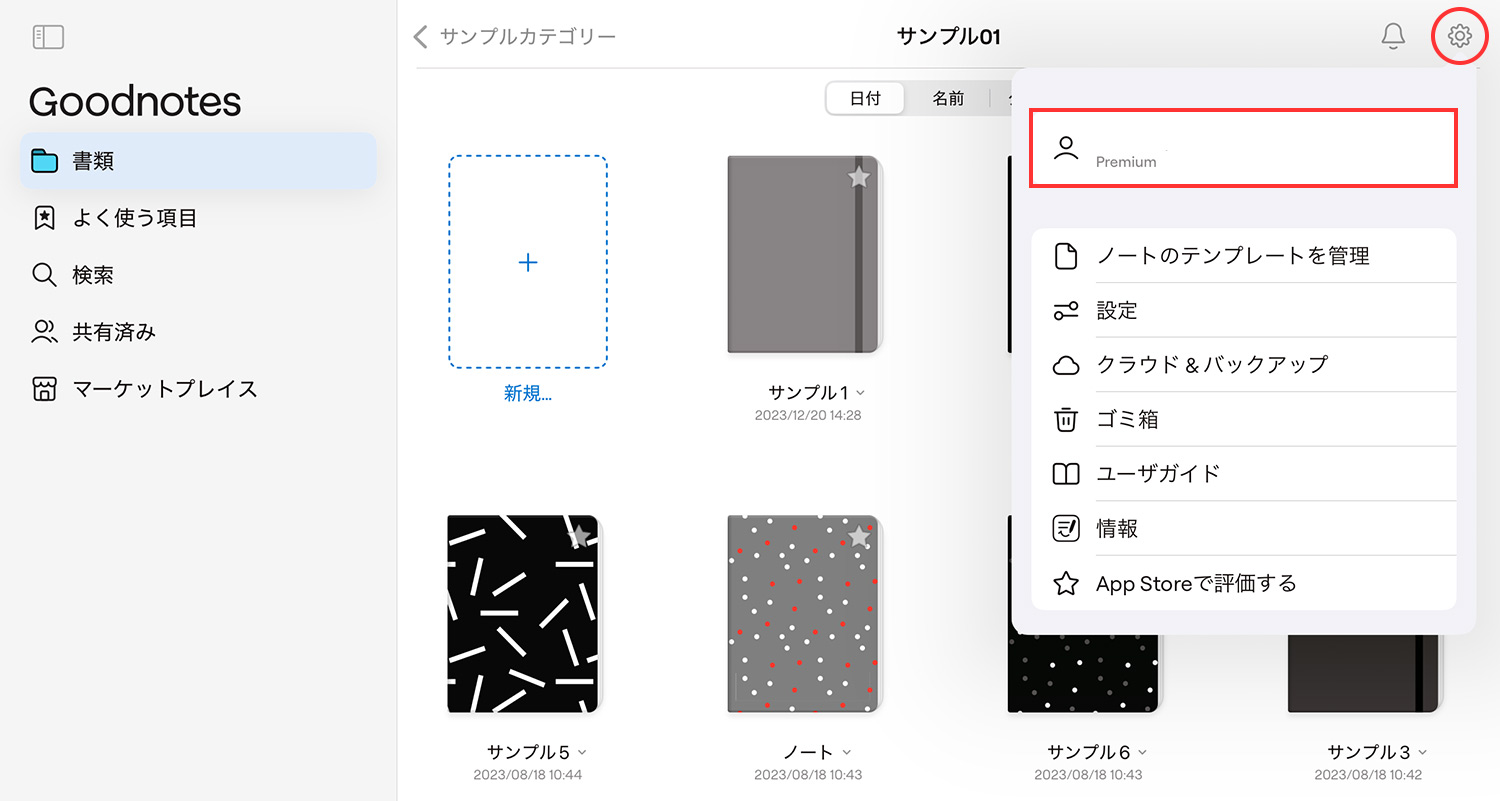Open the サンプル6 notebook cover
The width and height of the screenshot is (1500, 801).
[1084, 672]
